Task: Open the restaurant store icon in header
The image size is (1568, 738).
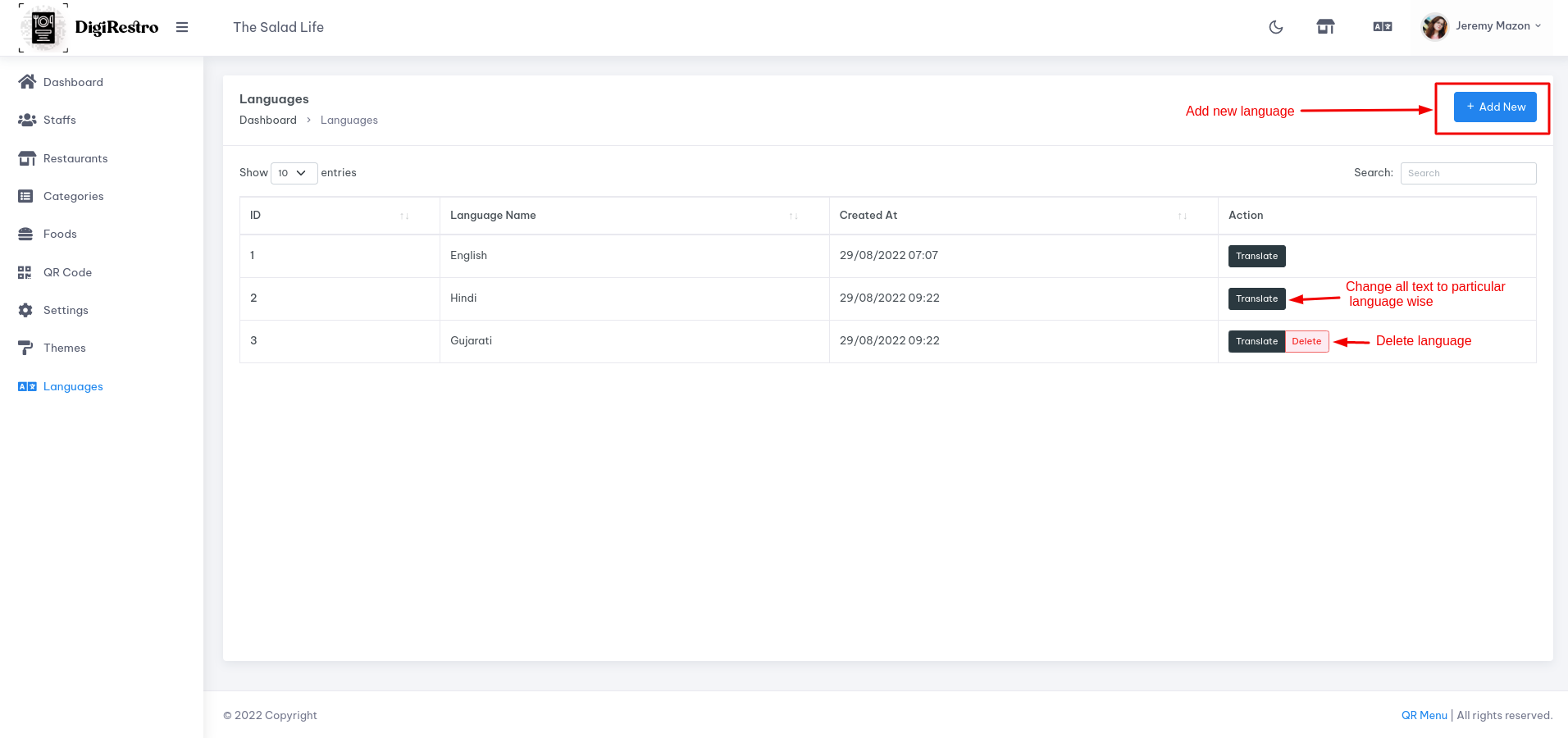Action: [x=1326, y=27]
